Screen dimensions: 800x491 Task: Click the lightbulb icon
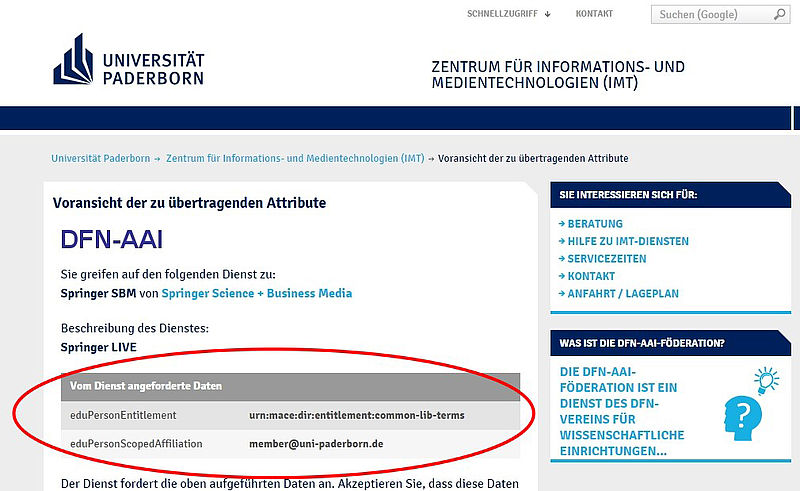pos(766,381)
